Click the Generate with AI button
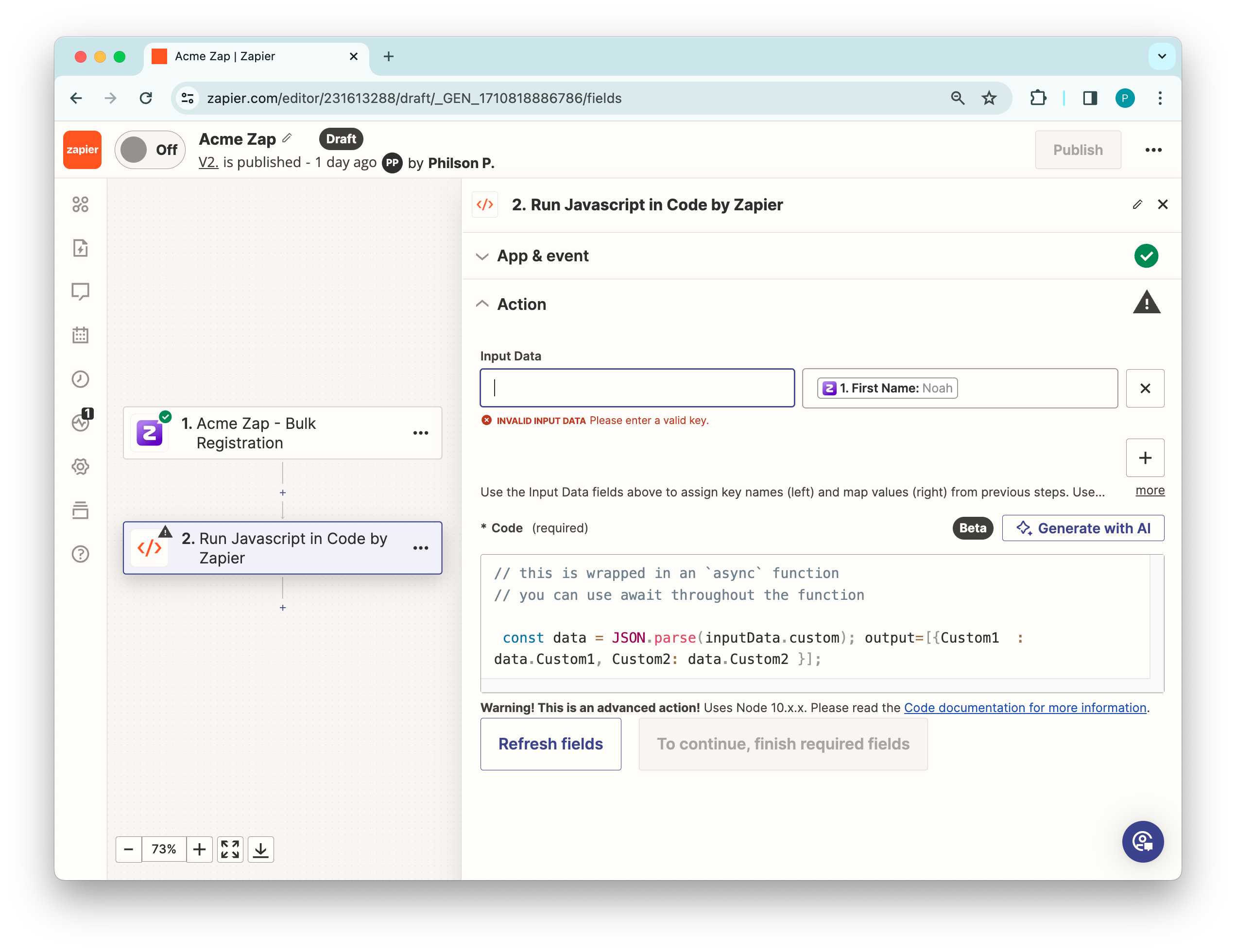This screenshot has width=1236, height=952. (x=1082, y=528)
